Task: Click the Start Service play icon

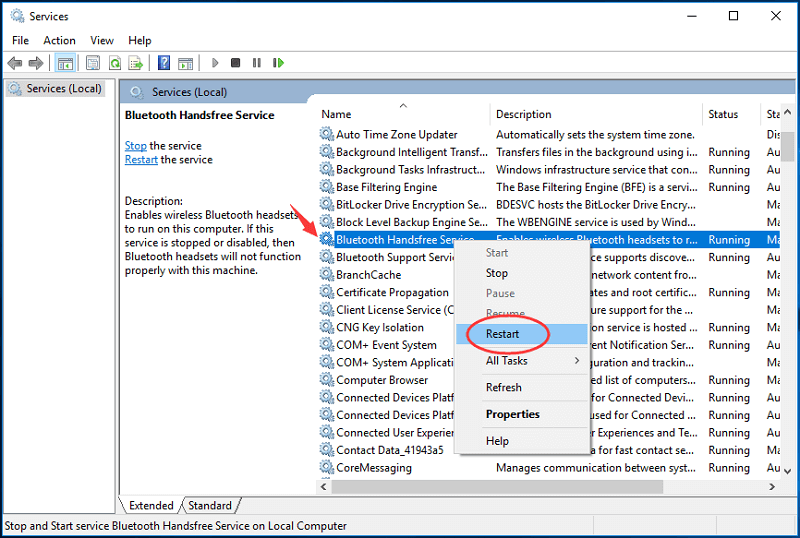Action: tap(215, 63)
